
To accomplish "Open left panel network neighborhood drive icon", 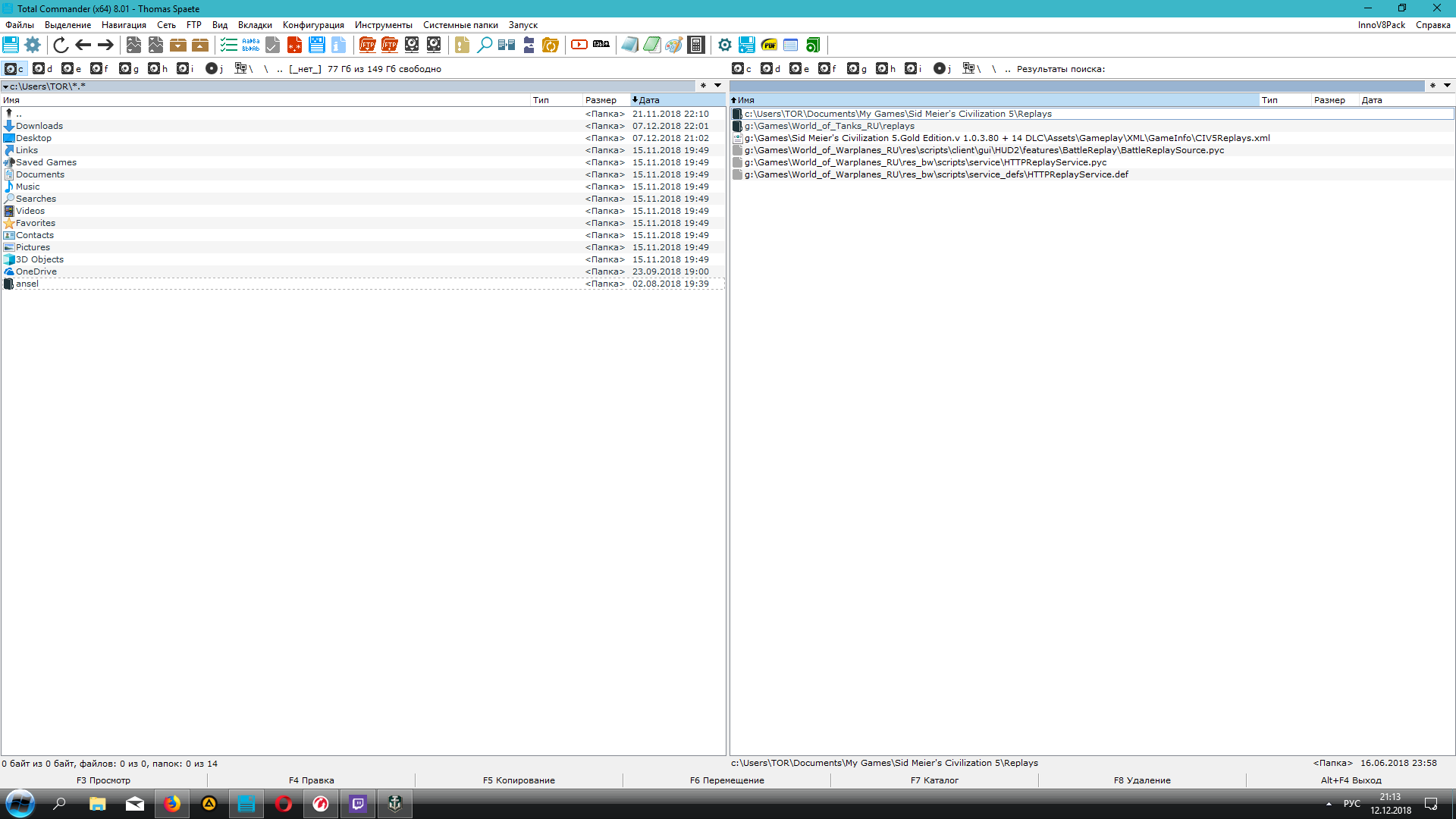I will coord(243,69).
